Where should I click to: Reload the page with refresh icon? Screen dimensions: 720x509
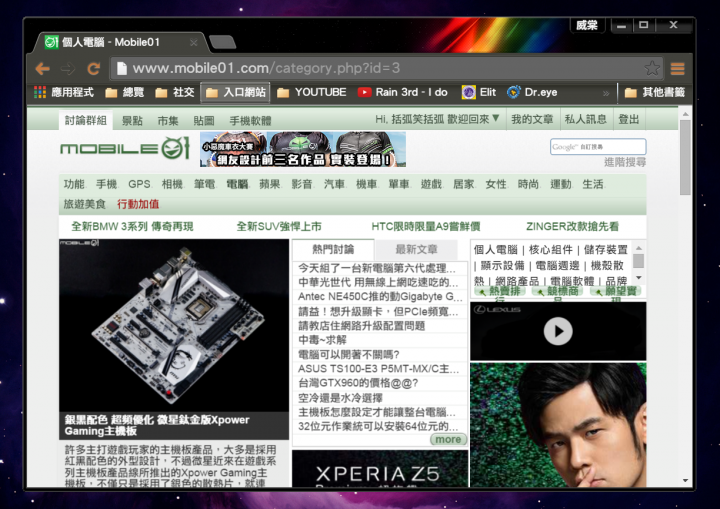click(x=94, y=69)
